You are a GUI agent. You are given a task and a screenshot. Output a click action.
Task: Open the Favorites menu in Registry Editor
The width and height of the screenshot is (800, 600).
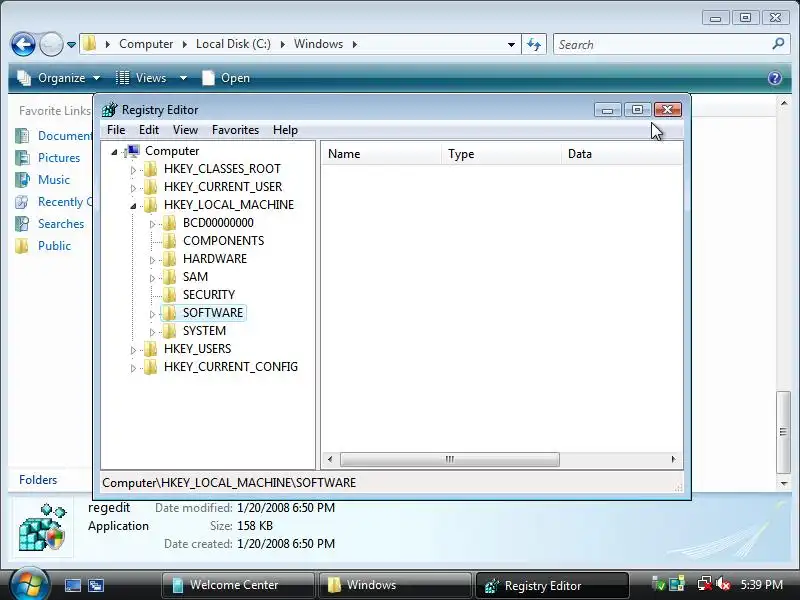(x=235, y=130)
